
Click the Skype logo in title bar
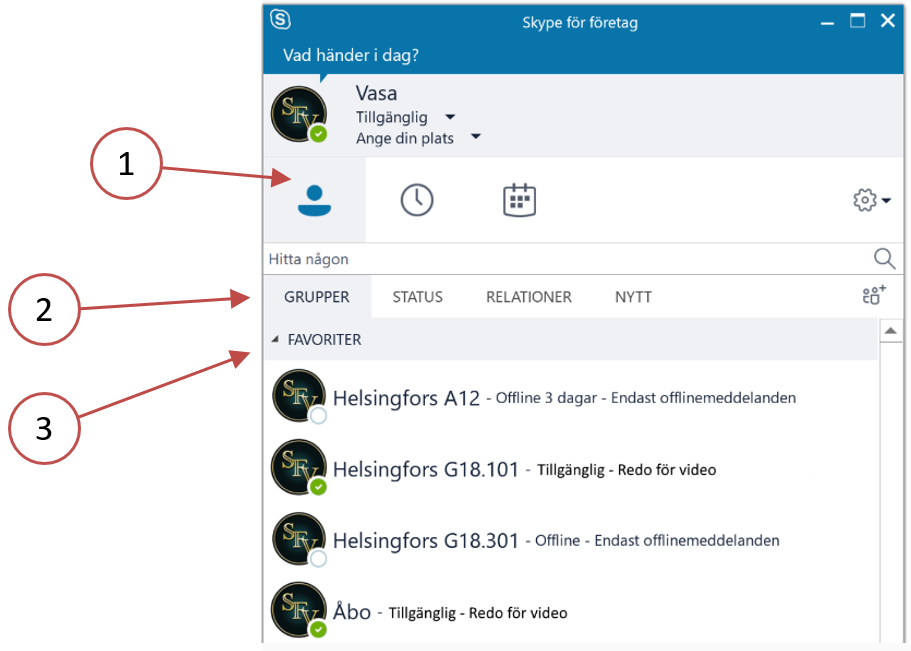point(281,20)
